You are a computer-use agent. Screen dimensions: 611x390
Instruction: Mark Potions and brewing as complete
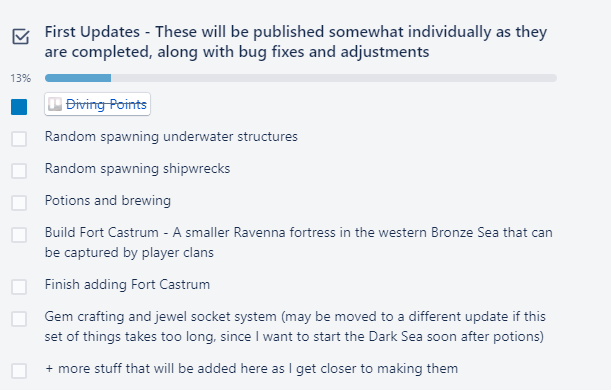coord(19,203)
